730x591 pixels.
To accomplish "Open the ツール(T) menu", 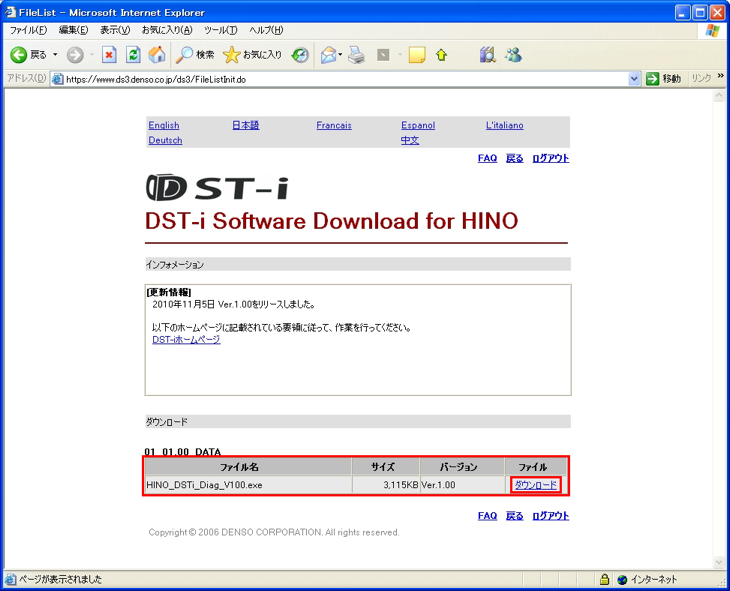I will 221,30.
